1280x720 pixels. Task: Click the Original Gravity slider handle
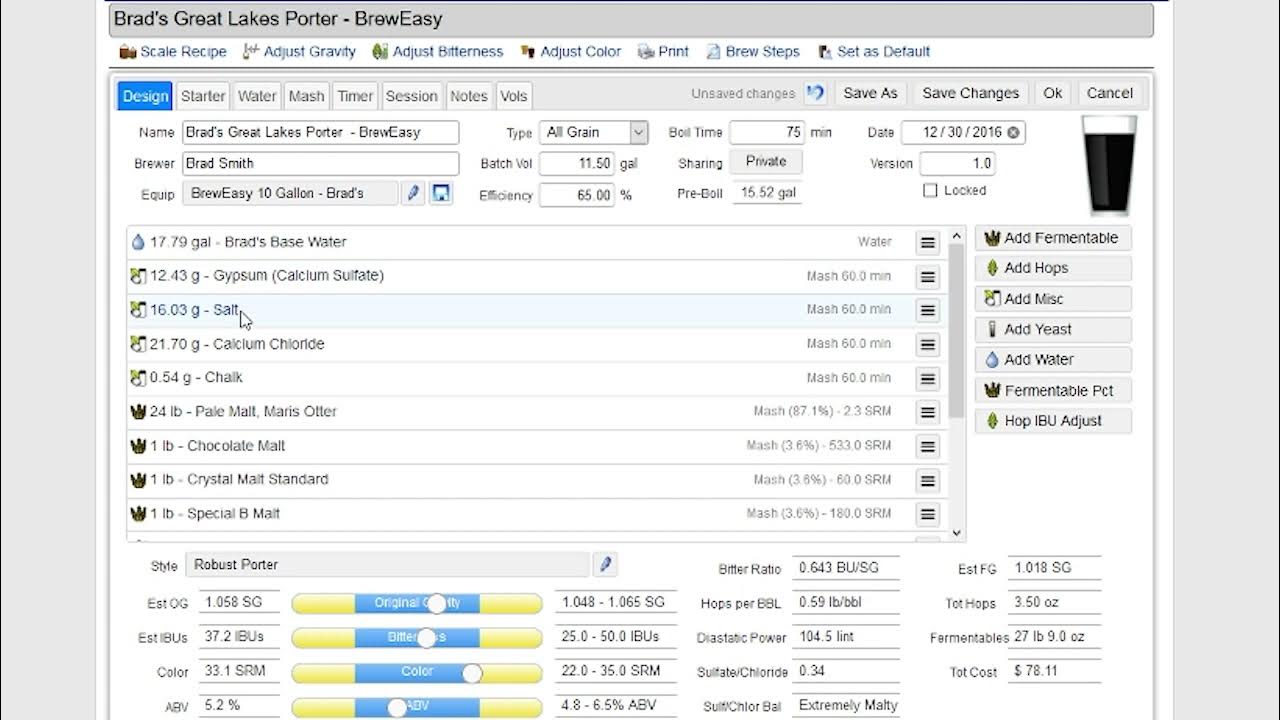(x=437, y=604)
